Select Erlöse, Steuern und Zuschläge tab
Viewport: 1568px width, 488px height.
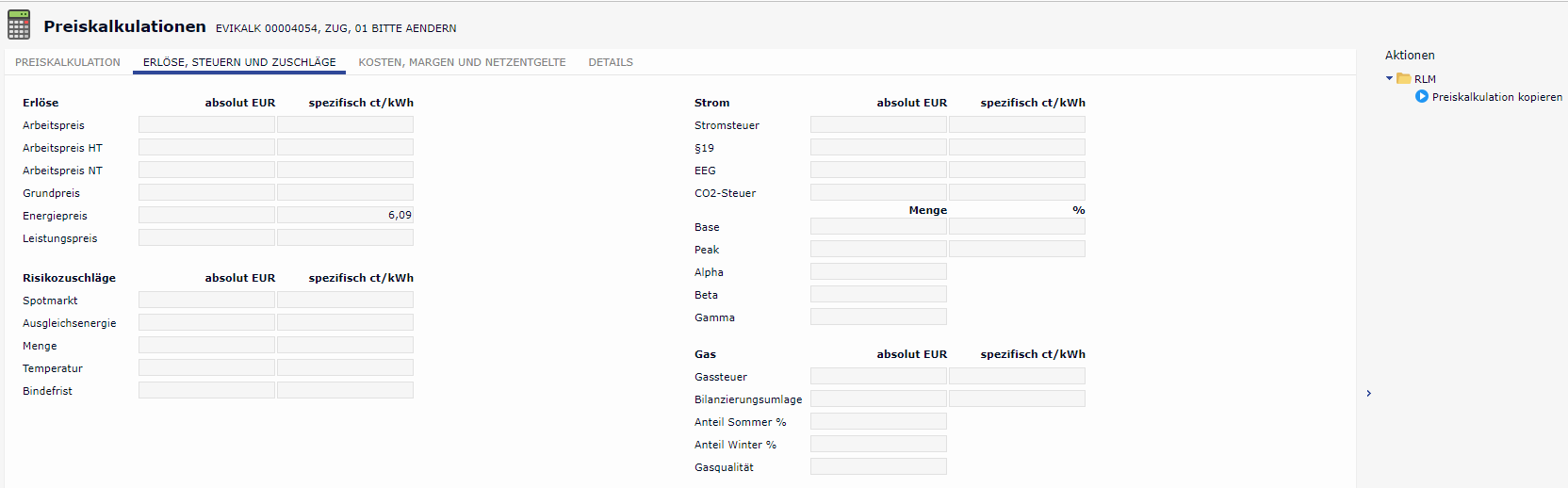pyautogui.click(x=239, y=62)
